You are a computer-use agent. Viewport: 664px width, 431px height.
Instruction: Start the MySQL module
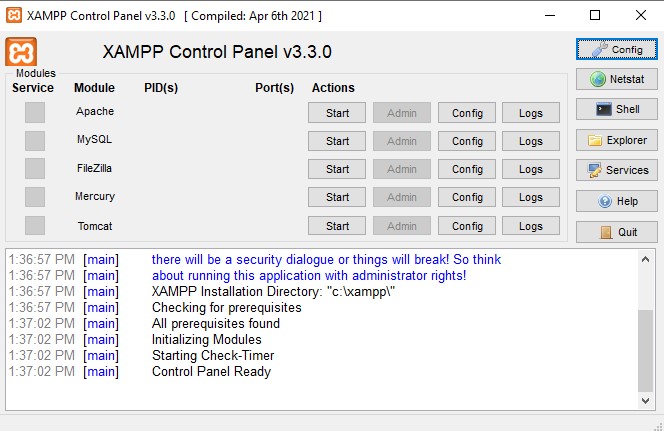[338, 141]
